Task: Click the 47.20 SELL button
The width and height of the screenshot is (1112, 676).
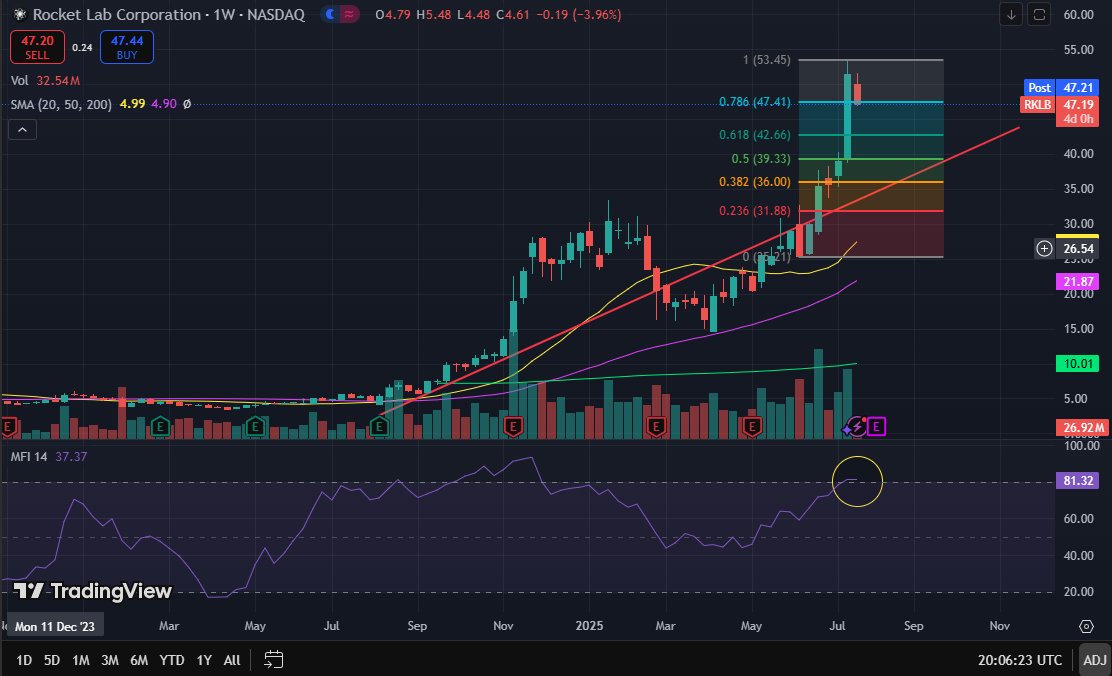Action: point(37,47)
